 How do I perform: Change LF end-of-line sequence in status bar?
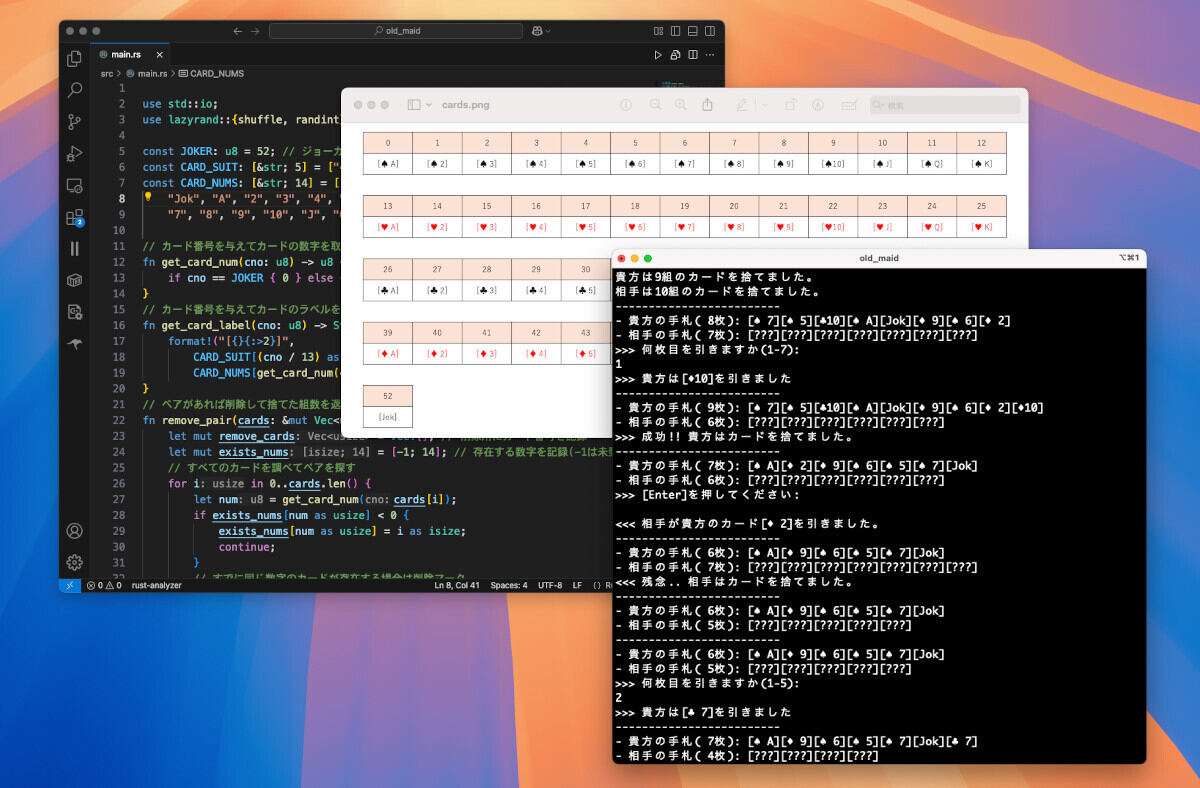[x=577, y=585]
